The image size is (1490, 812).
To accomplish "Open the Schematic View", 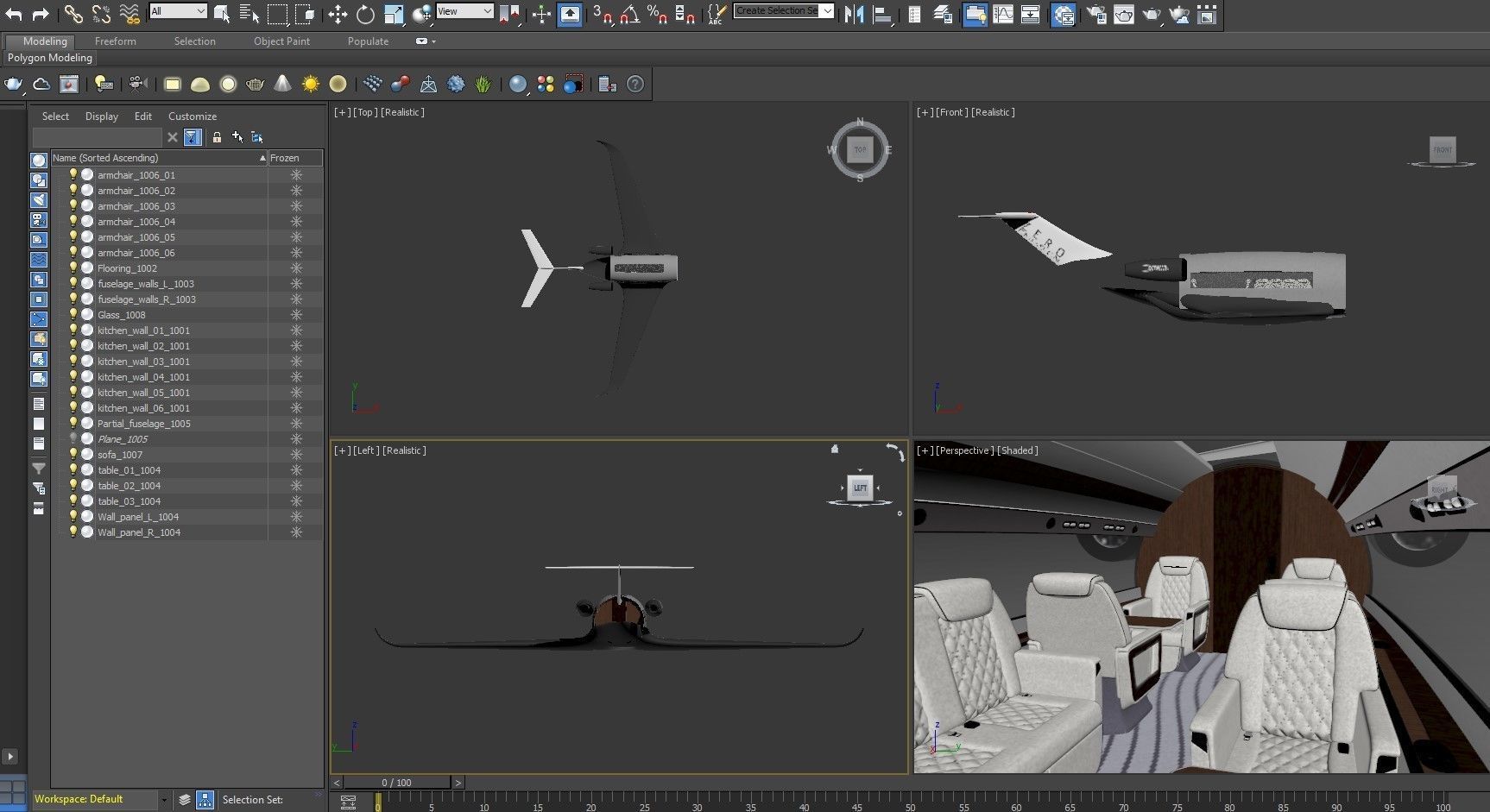I will [1031, 14].
